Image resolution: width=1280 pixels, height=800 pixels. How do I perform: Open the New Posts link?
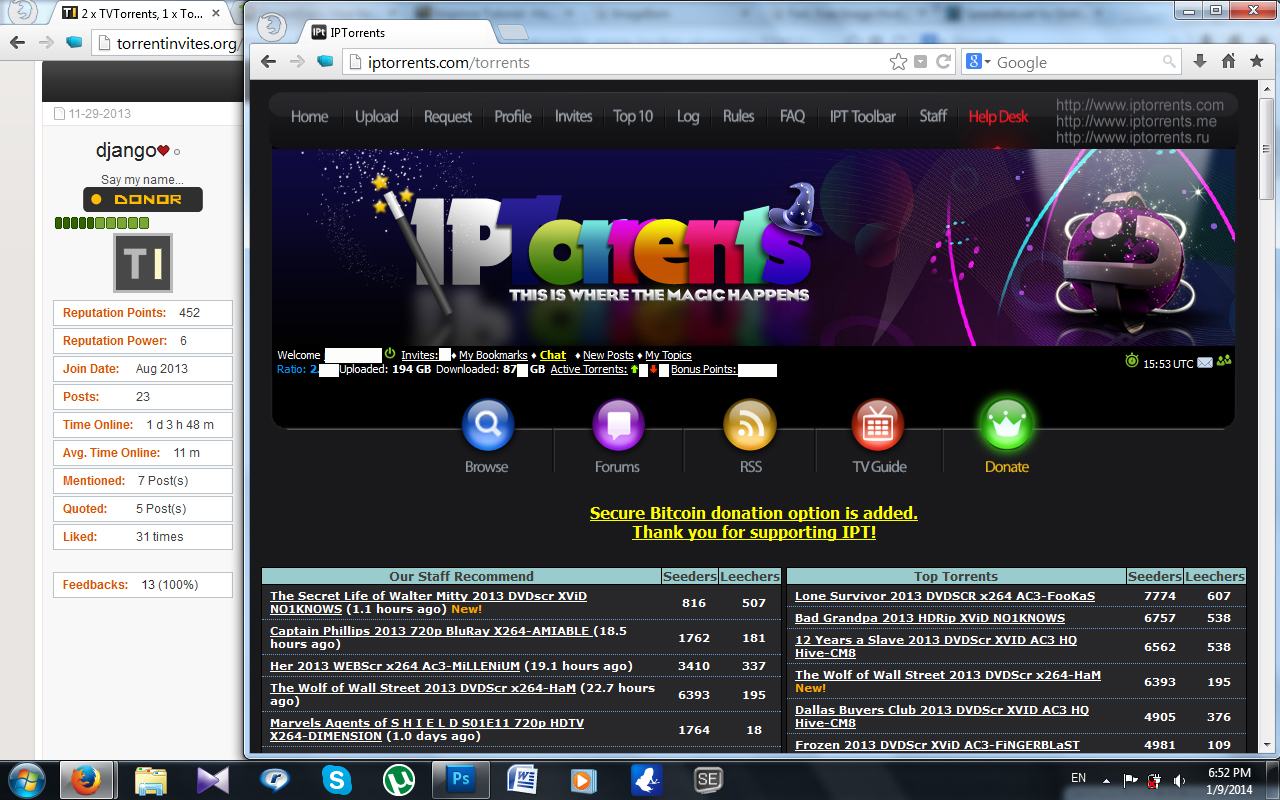[x=608, y=355]
